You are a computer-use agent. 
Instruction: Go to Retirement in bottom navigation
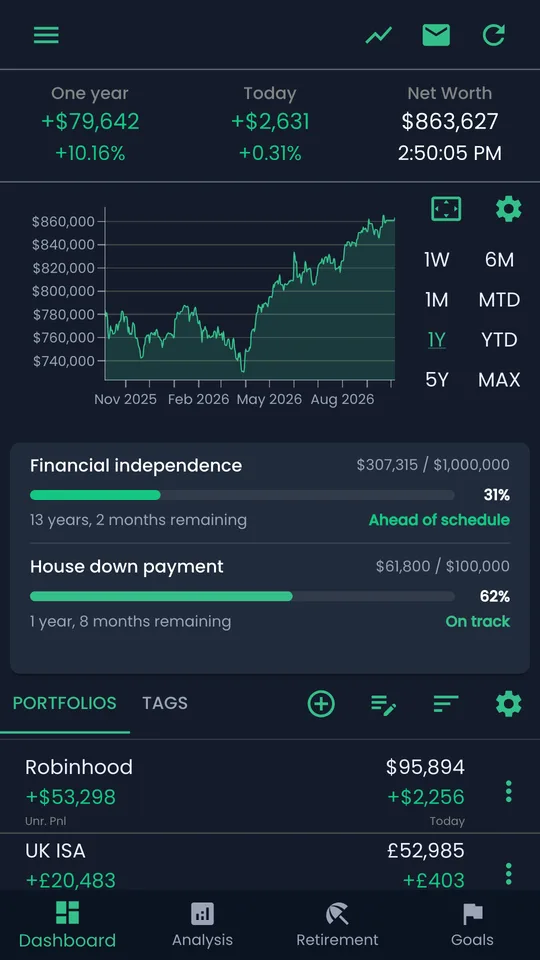click(x=337, y=924)
